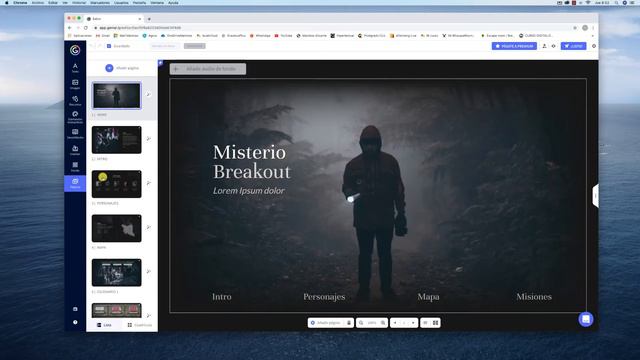Click the small blue icon at canvas corner
640x360 pixels.
pyautogui.click(x=160, y=63)
